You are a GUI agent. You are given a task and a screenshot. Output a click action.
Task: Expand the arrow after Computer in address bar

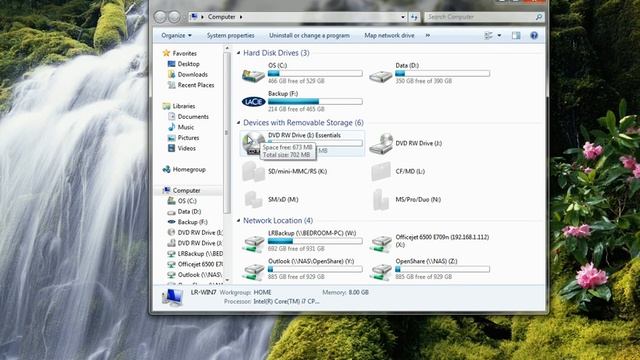241,17
